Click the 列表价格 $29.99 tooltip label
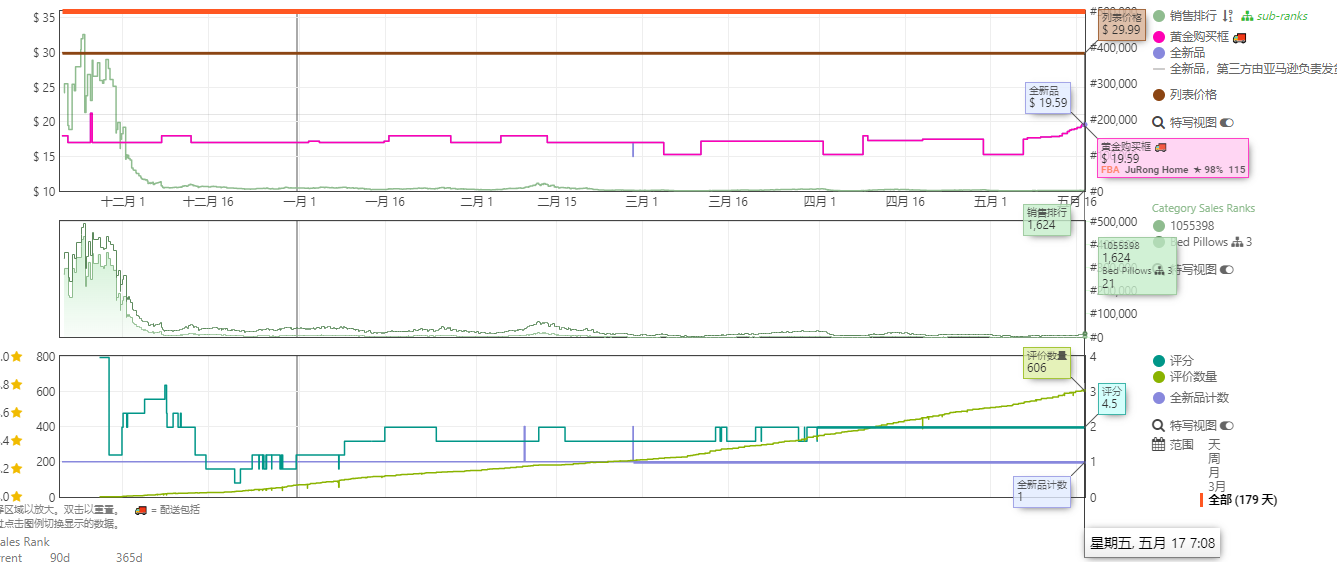 click(x=1121, y=24)
